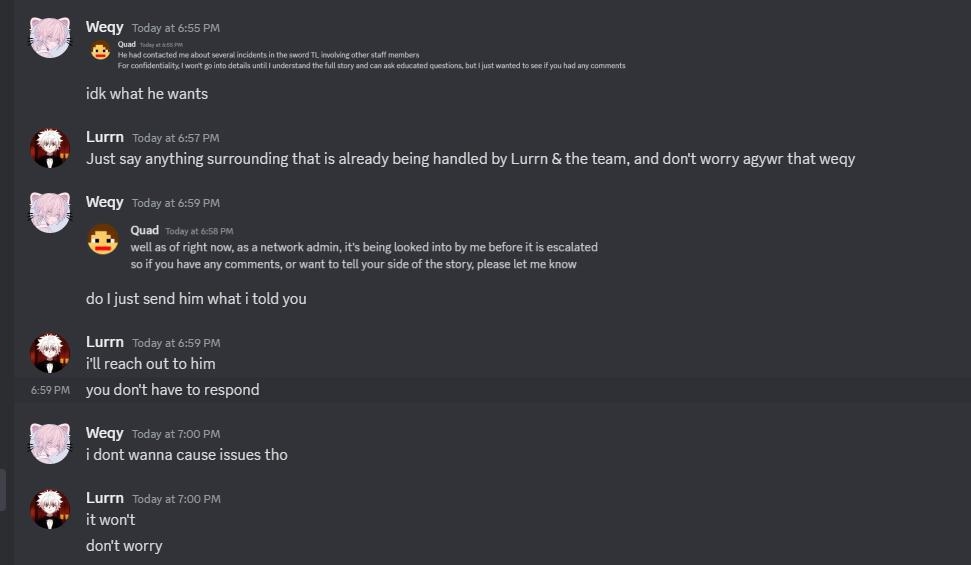Click Weqy's avatar on the 7:00 PM message
The image size is (971, 565).
point(50,443)
